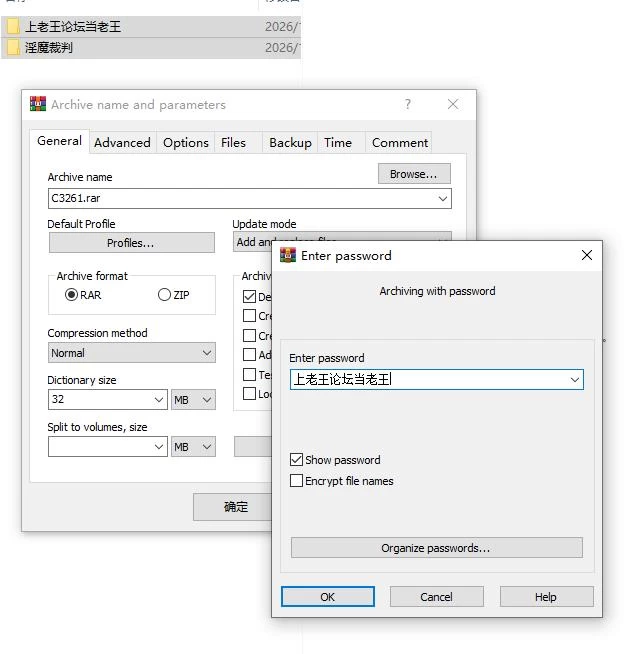
Task: Close the Enter password dialog
Action: (x=587, y=255)
